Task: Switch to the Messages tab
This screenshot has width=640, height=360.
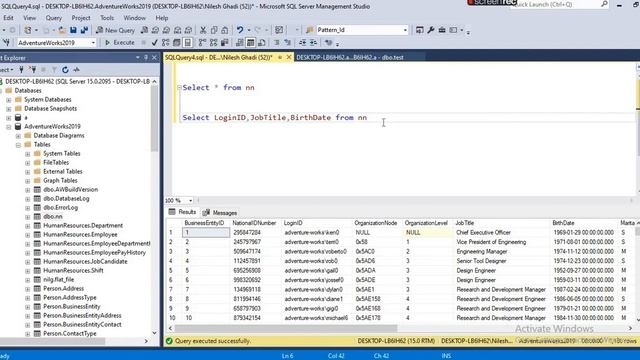Action: [220, 213]
